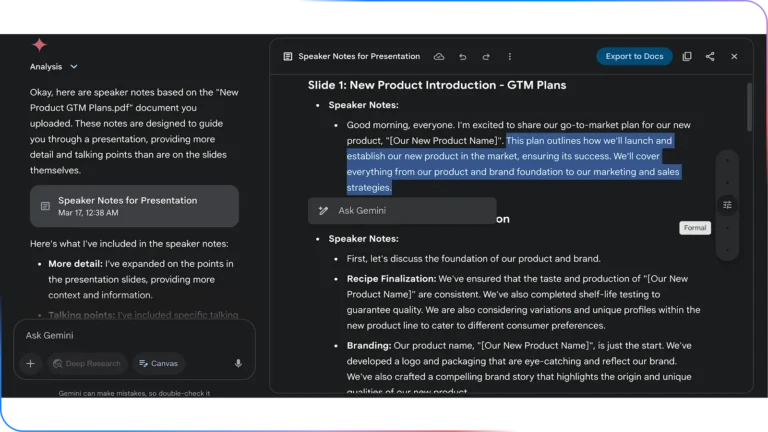The image size is (768, 432).
Task: Click the 'Branding:' bullet text
Action: coord(369,346)
